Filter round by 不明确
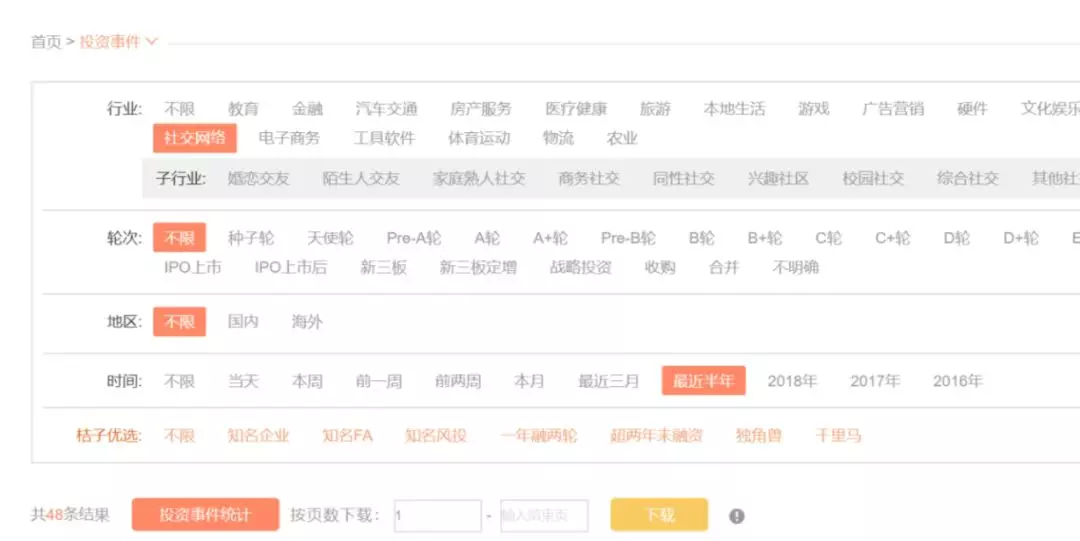1080x541 pixels. tap(796, 267)
